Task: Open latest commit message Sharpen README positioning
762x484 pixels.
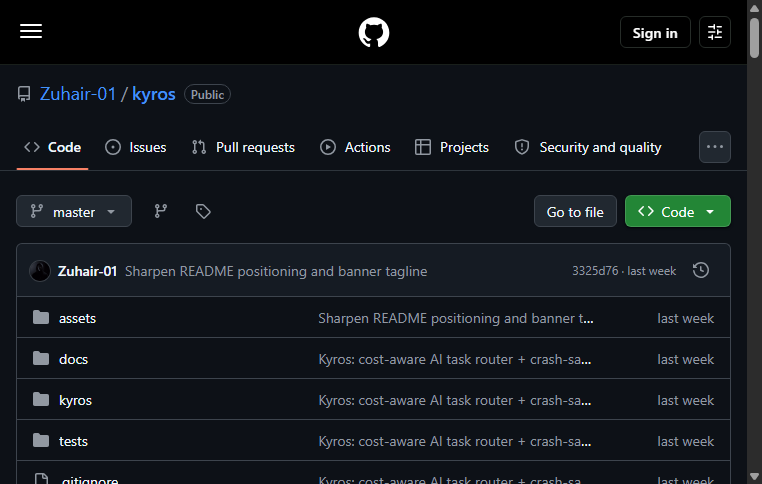Action: click(x=276, y=271)
